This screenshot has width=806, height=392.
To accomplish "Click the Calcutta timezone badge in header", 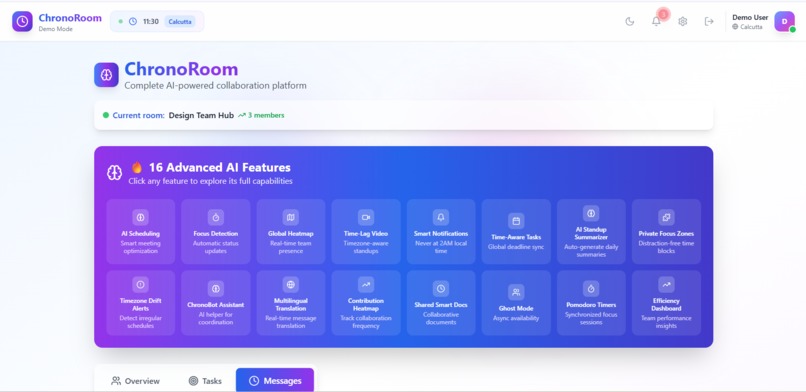I will (180, 22).
